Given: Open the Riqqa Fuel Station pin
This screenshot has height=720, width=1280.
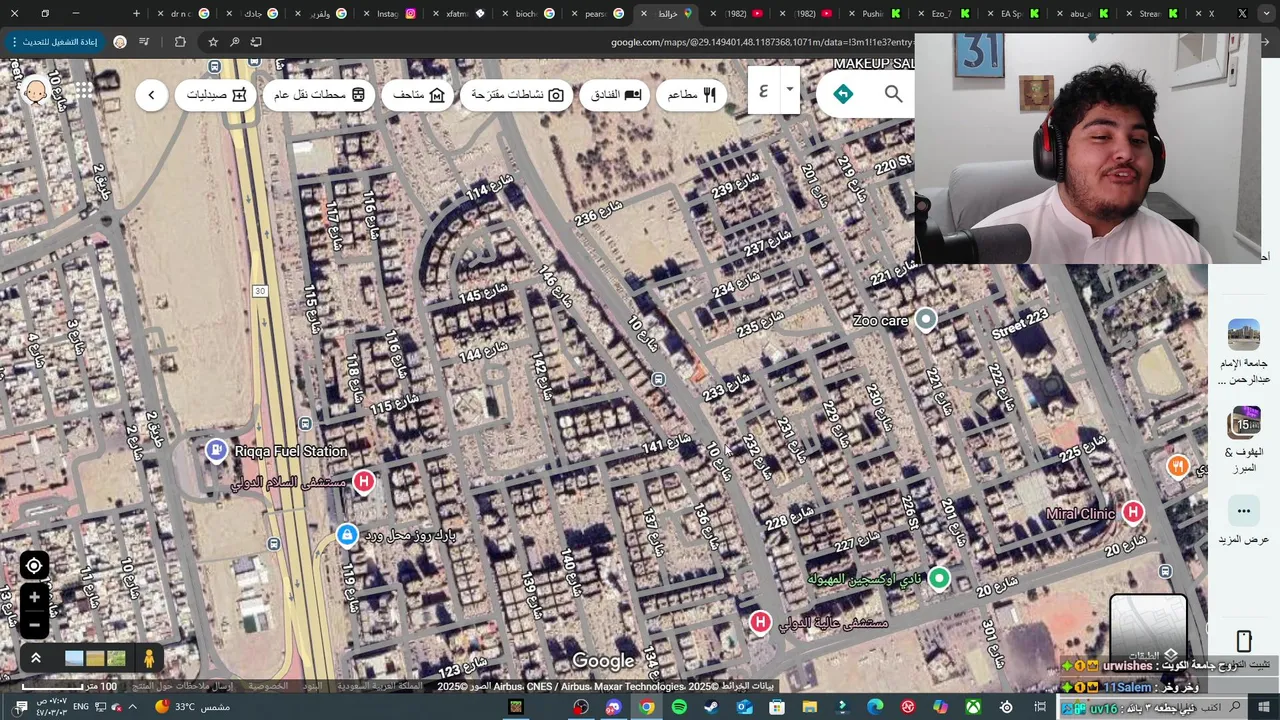Looking at the screenshot, I should click(x=216, y=451).
